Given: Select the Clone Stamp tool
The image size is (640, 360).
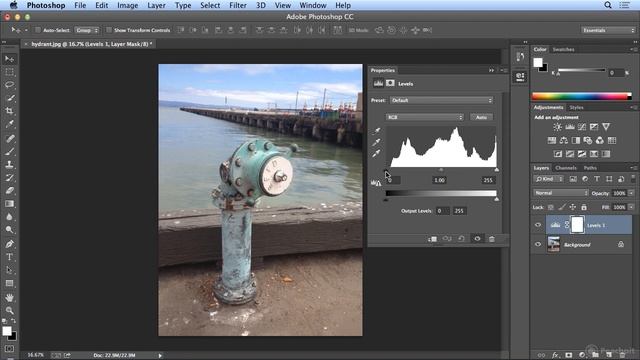Looking at the screenshot, I should point(9,164).
